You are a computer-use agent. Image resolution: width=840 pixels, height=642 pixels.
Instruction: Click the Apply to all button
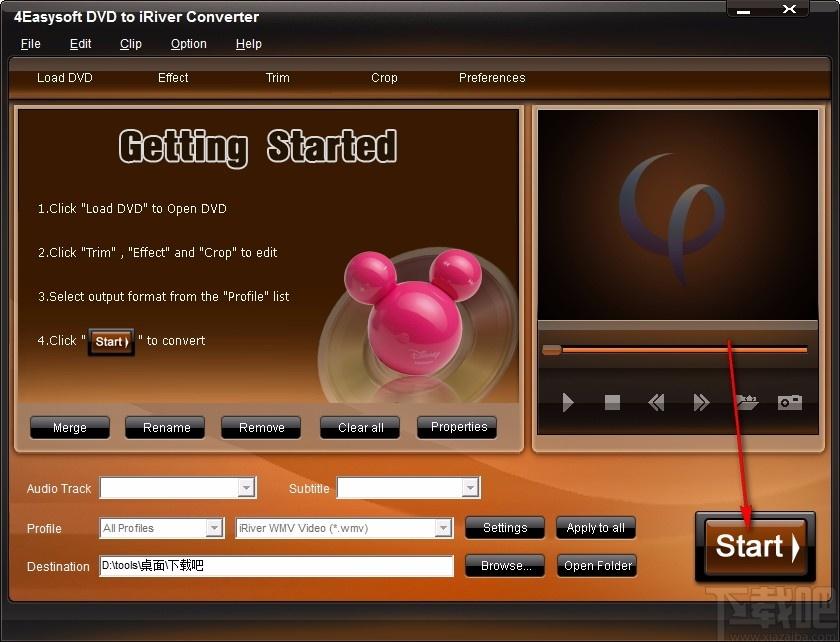[x=596, y=528]
